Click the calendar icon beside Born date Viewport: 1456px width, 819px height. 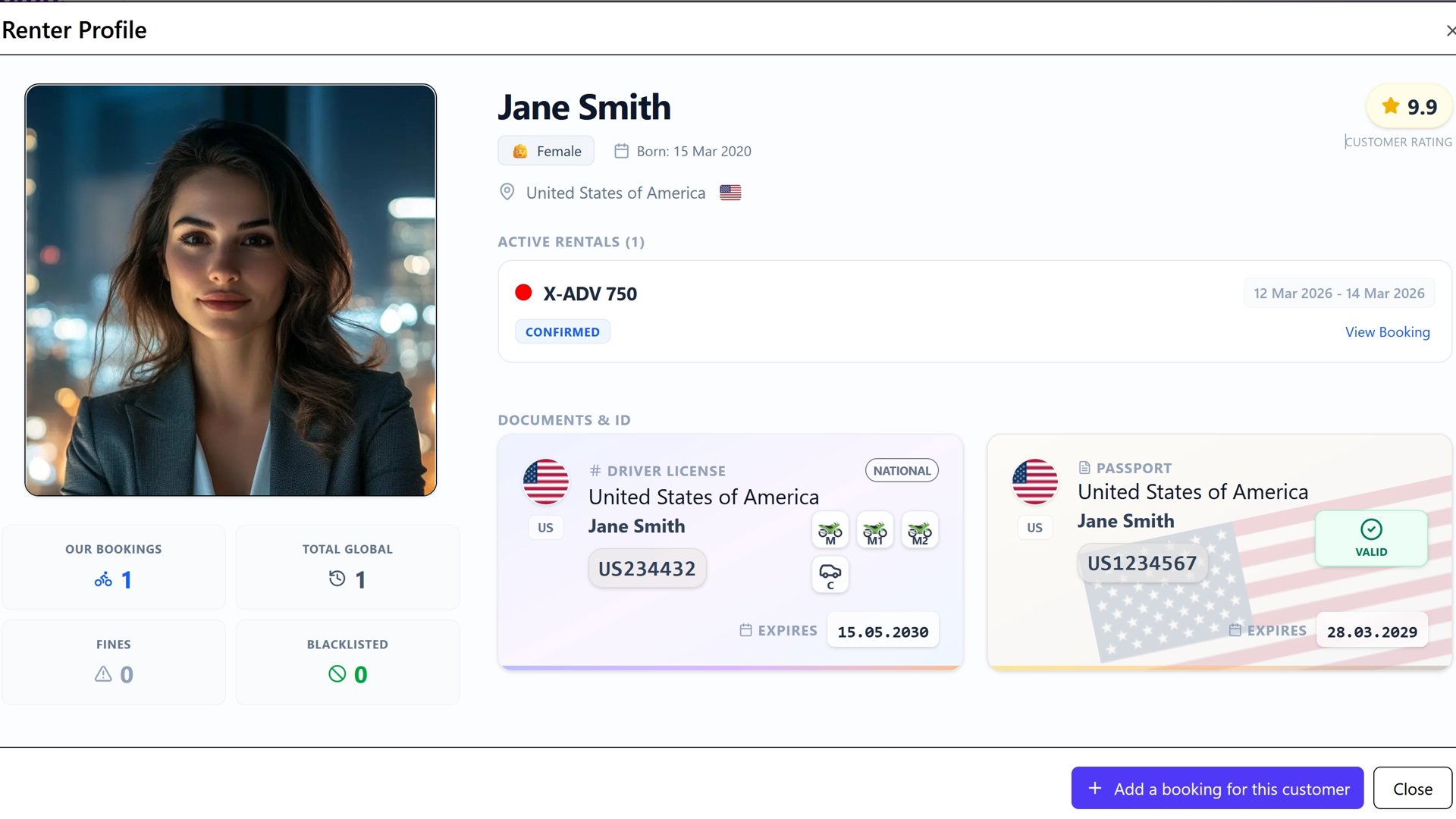pos(621,151)
